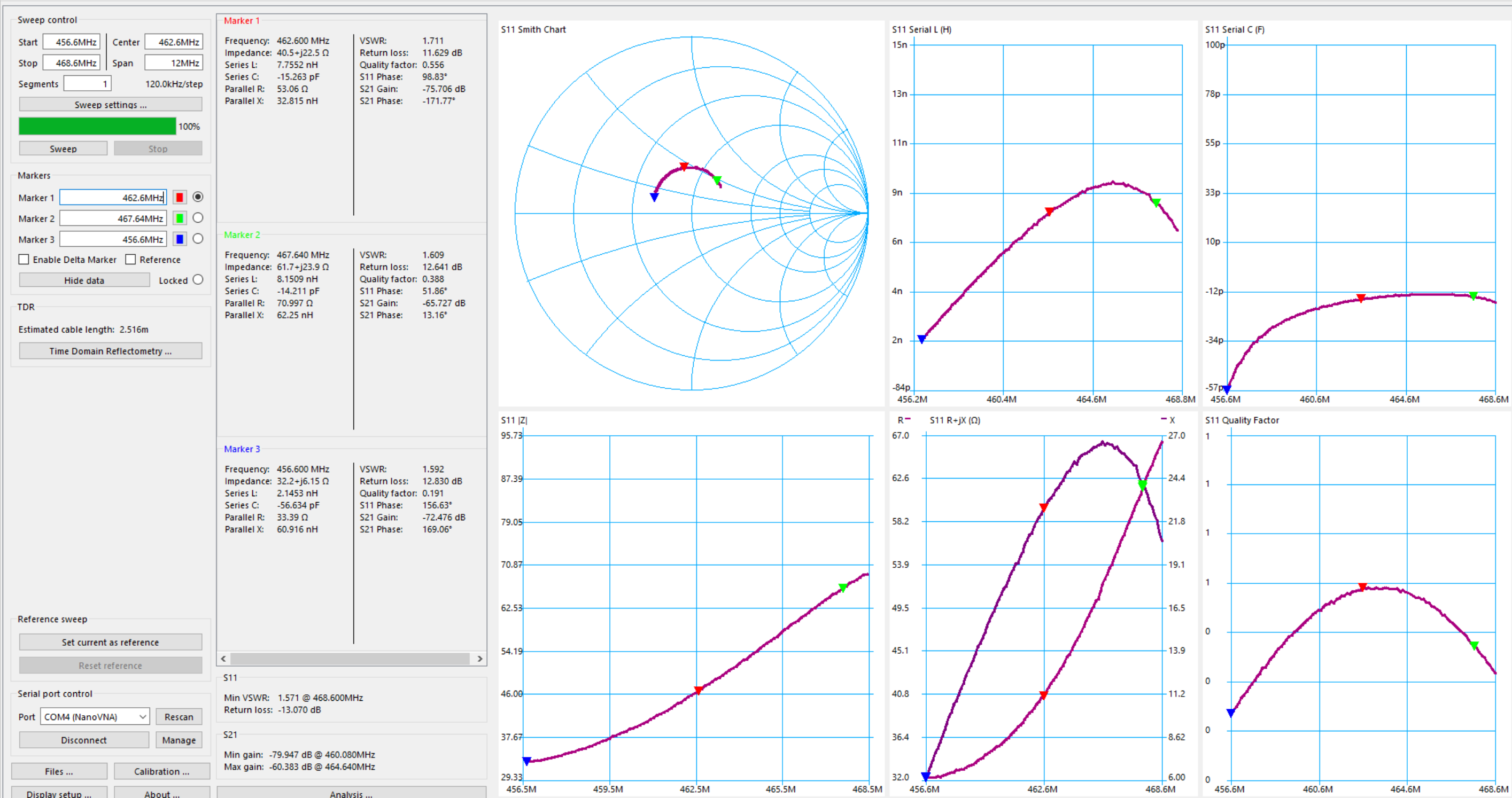Click the Stop frequency field
This screenshot has height=798, width=1512.
tap(71, 63)
